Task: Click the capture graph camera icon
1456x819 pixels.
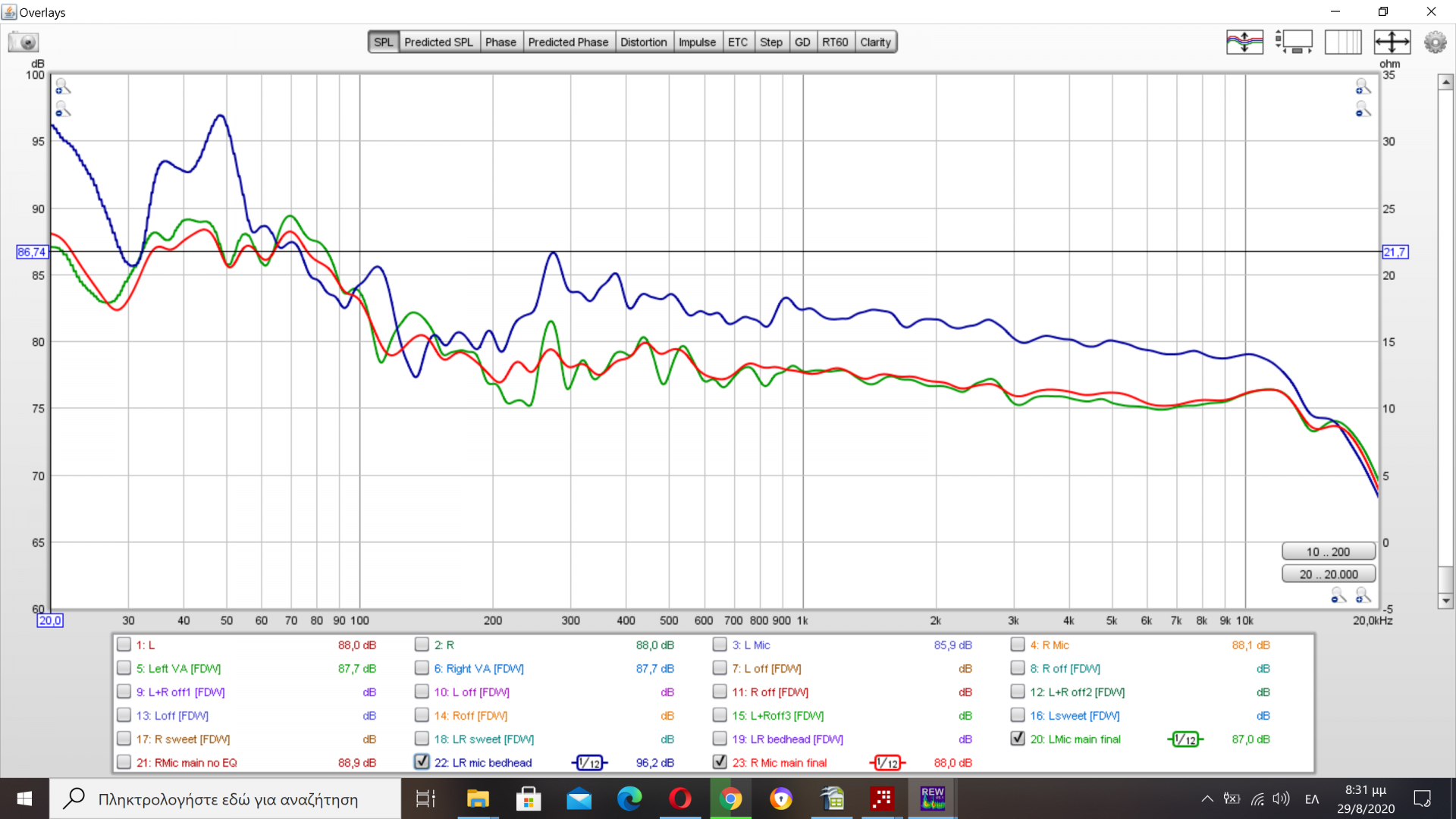Action: pyautogui.click(x=24, y=42)
